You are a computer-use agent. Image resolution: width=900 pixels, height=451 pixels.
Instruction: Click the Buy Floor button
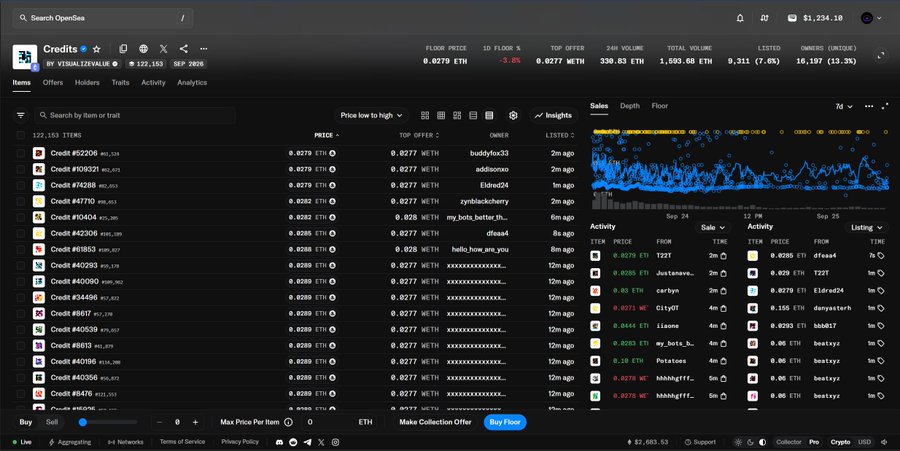click(505, 422)
